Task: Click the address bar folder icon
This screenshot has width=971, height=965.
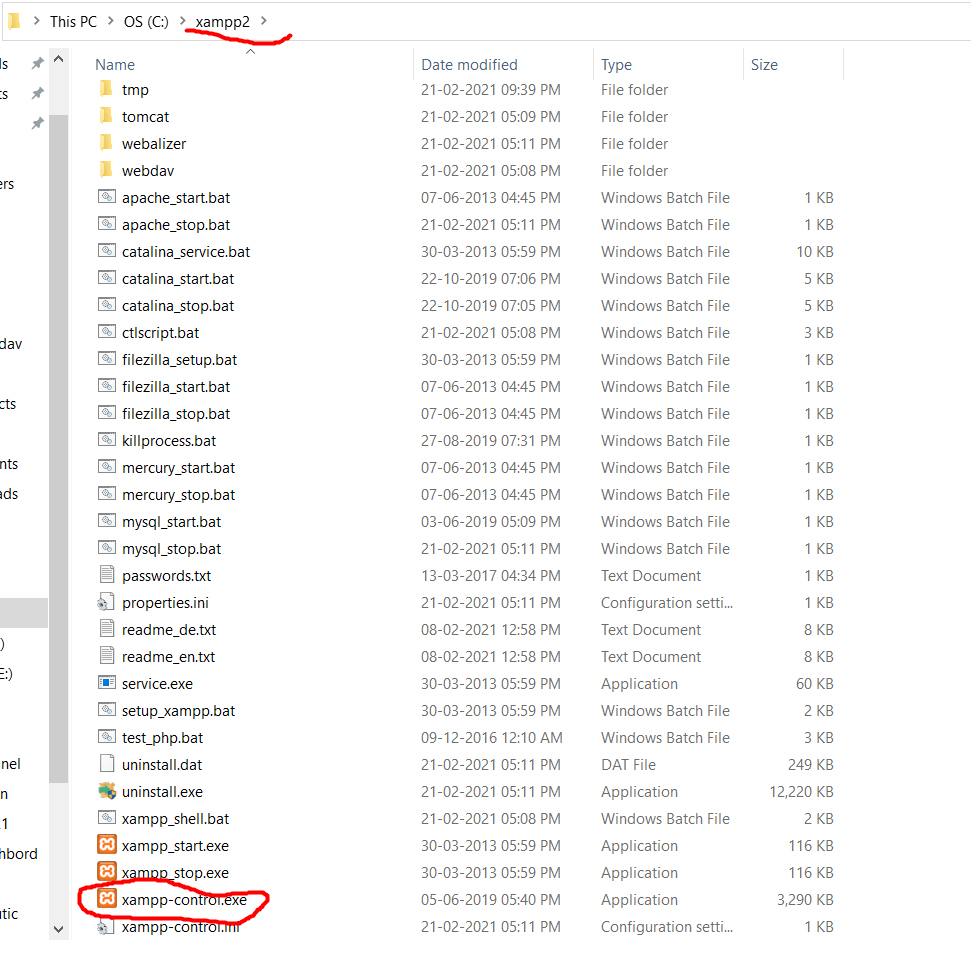Action: pyautogui.click(x=14, y=21)
